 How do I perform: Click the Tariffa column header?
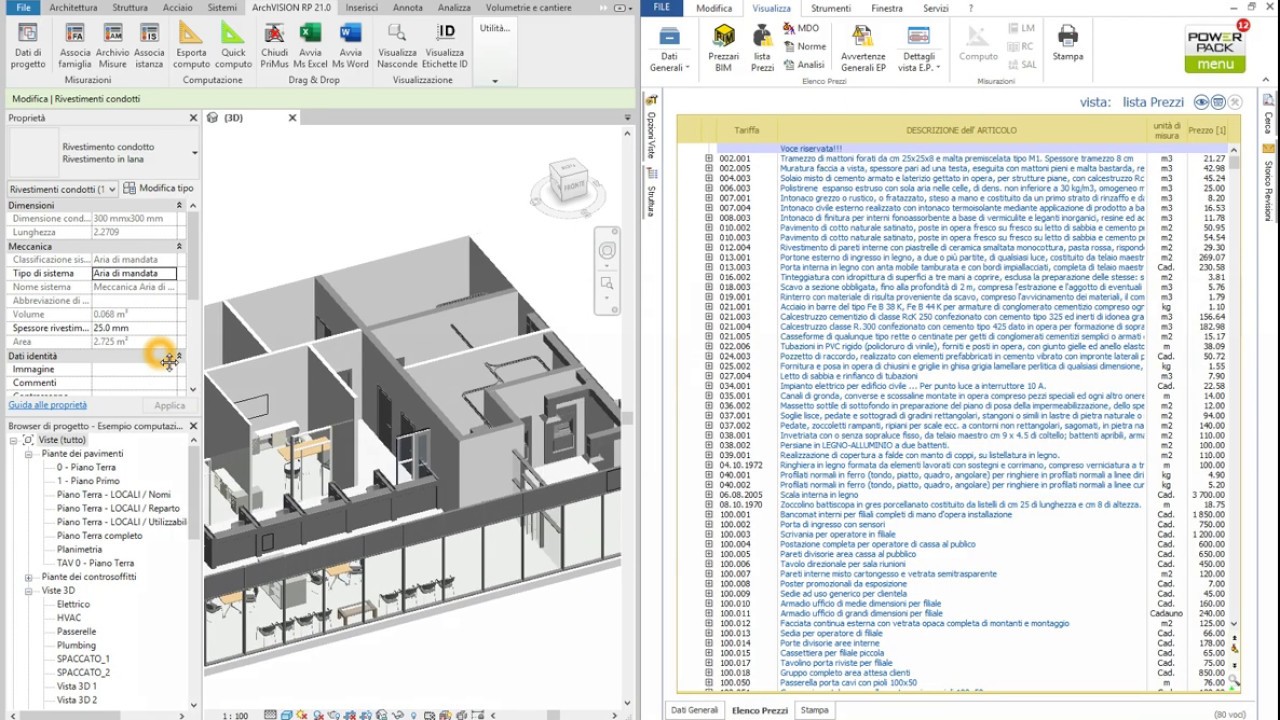tap(746, 130)
